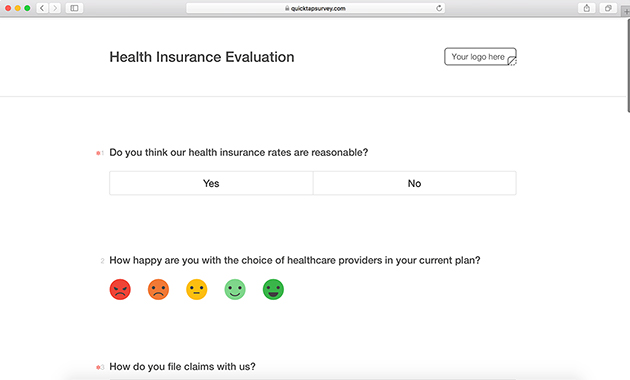Choose the neutral yellow face rating

coord(196,289)
